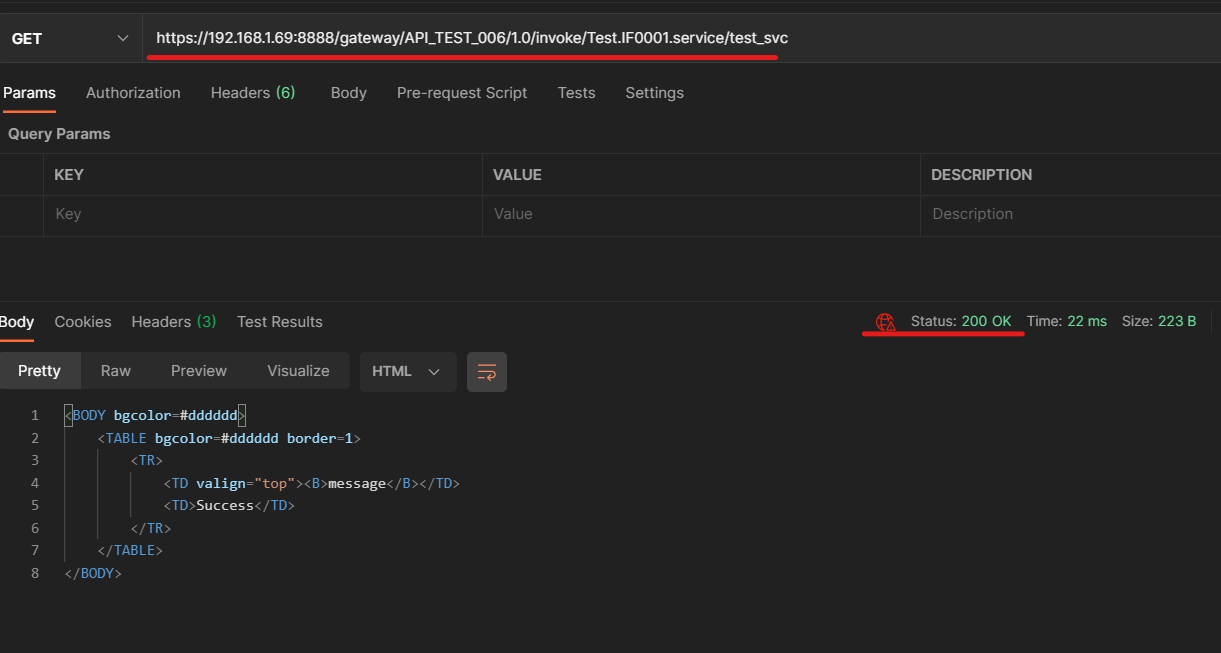1221x653 pixels.
Task: Switch response view to Preview
Action: (x=199, y=371)
